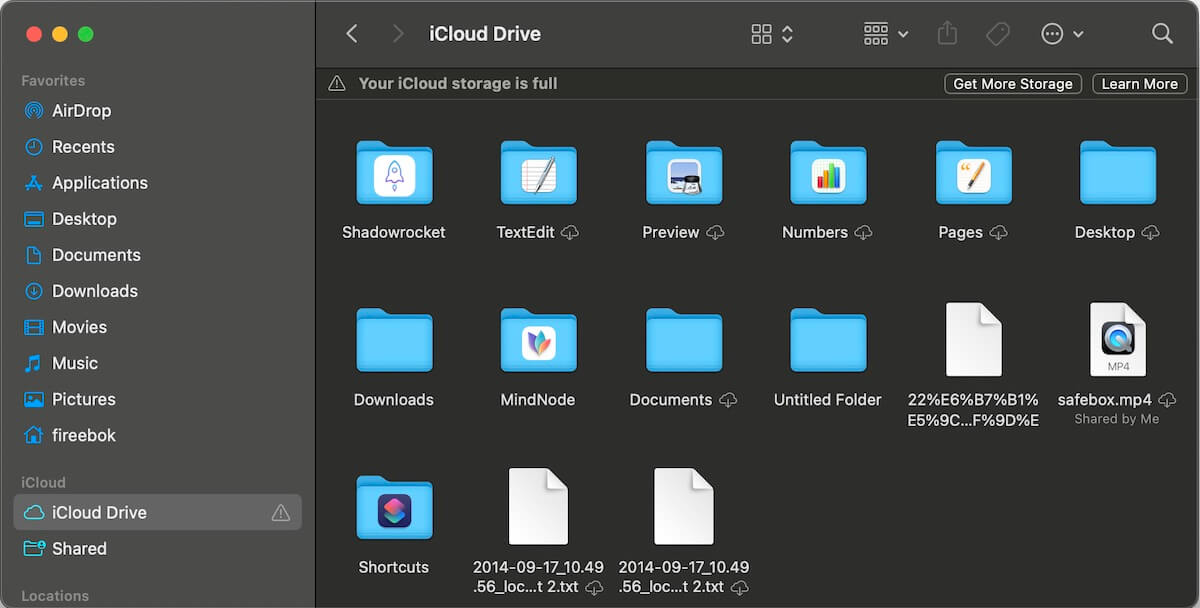Select the Pages folder icon
The image size is (1200, 608).
(973, 173)
